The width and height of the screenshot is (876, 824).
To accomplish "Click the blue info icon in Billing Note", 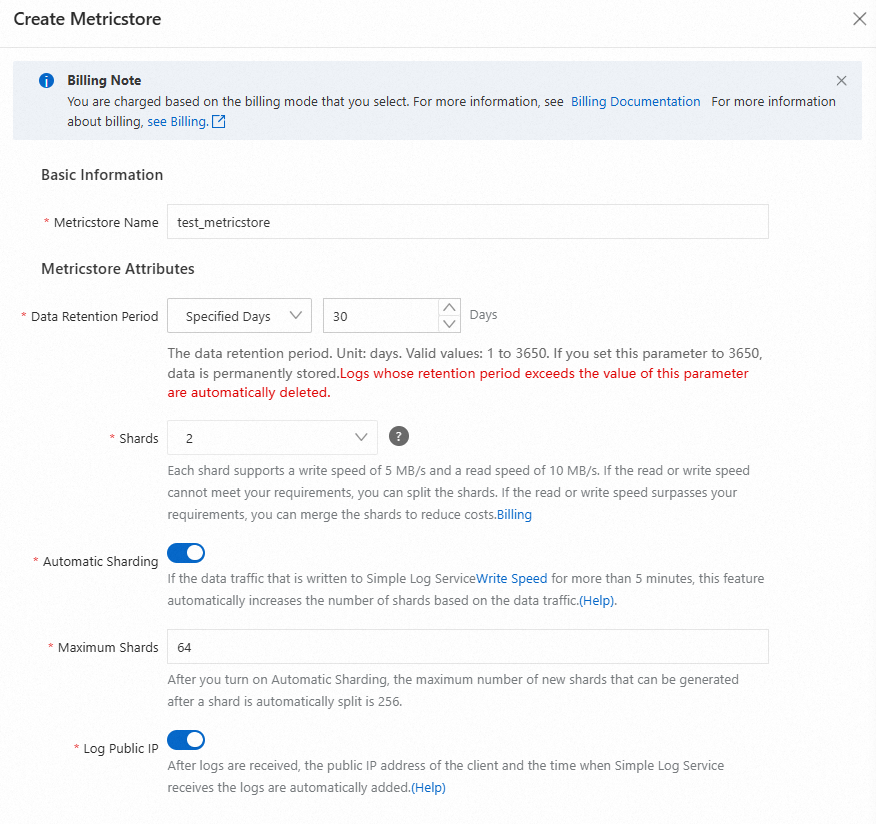I will click(46, 80).
